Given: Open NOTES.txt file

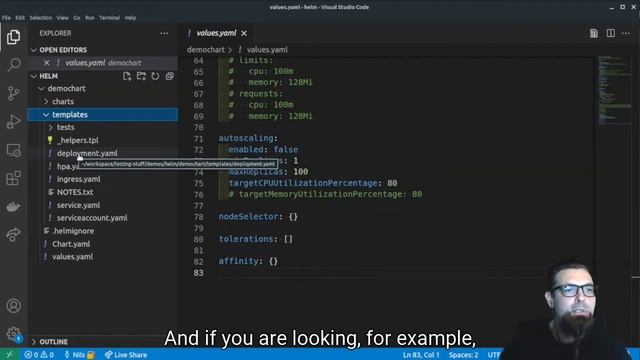Looking at the screenshot, I should click(x=75, y=192).
